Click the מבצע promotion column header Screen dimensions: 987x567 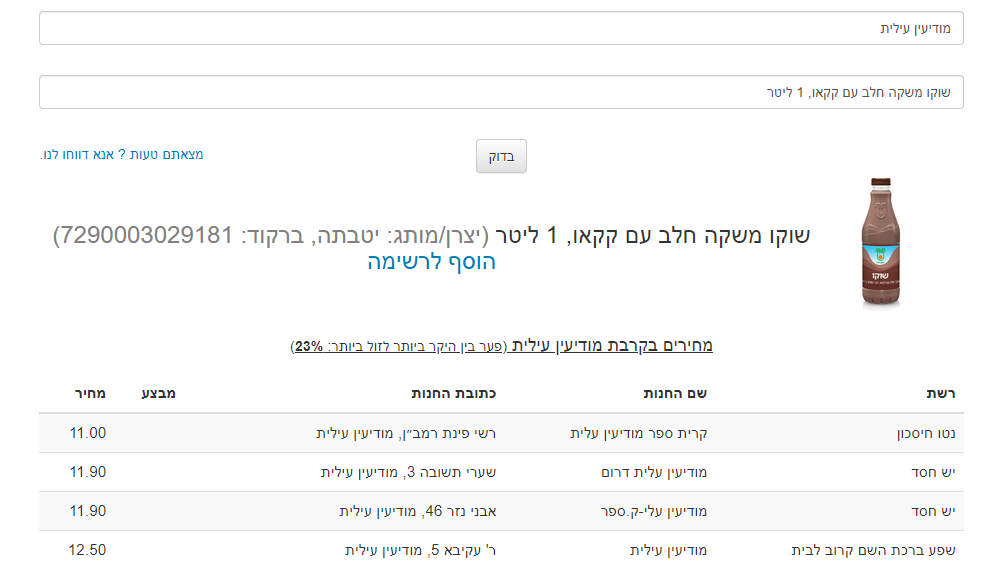[158, 393]
